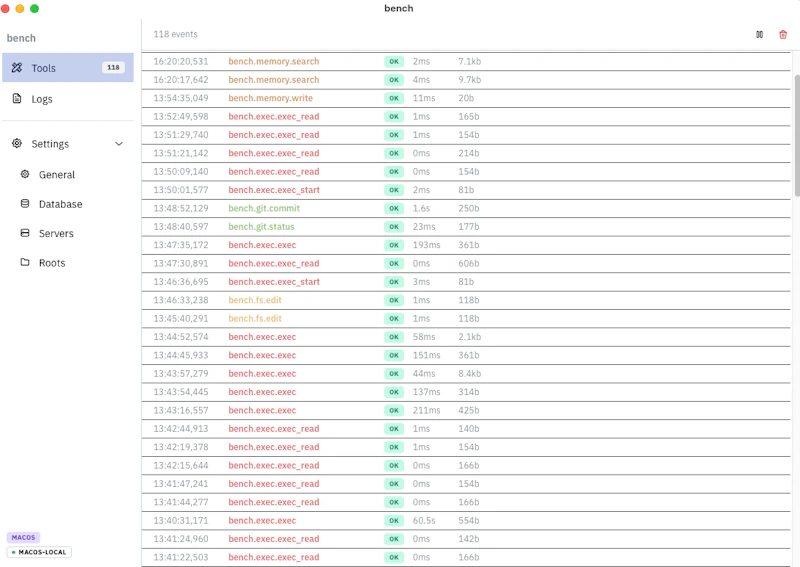The image size is (800, 567).
Task: Click the Tools wrench icon in sidebar
Action: click(x=17, y=67)
